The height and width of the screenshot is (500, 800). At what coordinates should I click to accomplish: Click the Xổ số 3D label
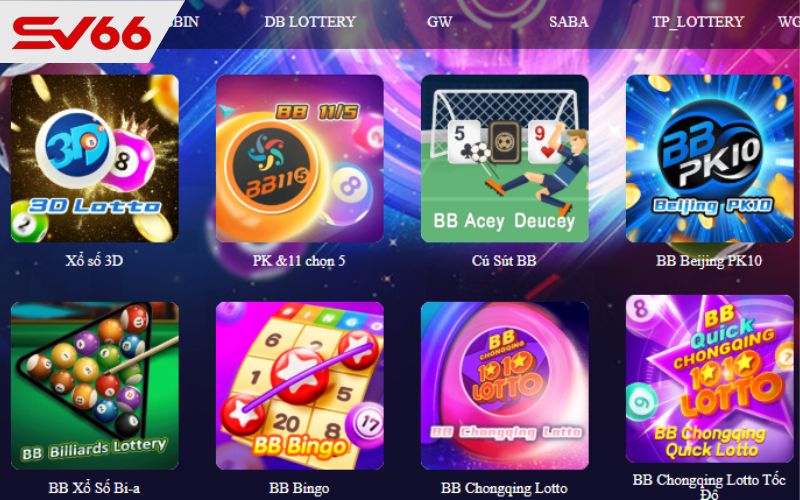click(94, 261)
